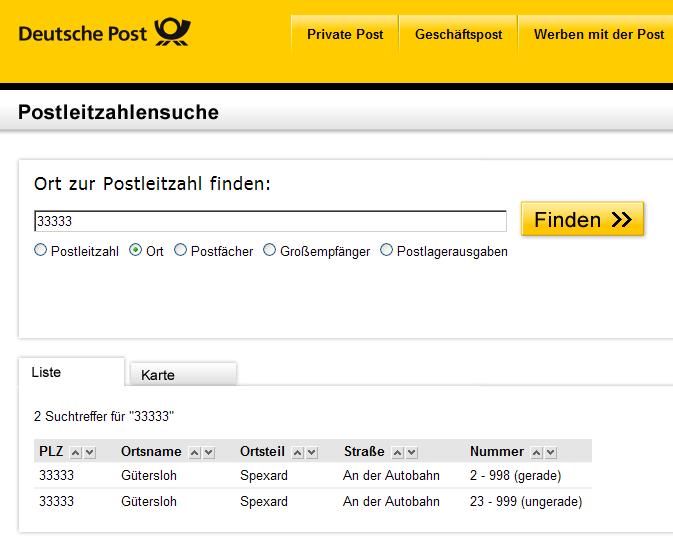Sort PLZ column descending

(x=89, y=453)
